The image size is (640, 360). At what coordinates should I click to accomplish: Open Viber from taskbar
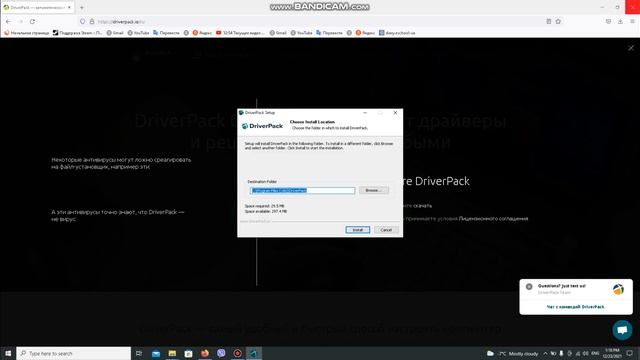pyautogui.click(x=221, y=353)
